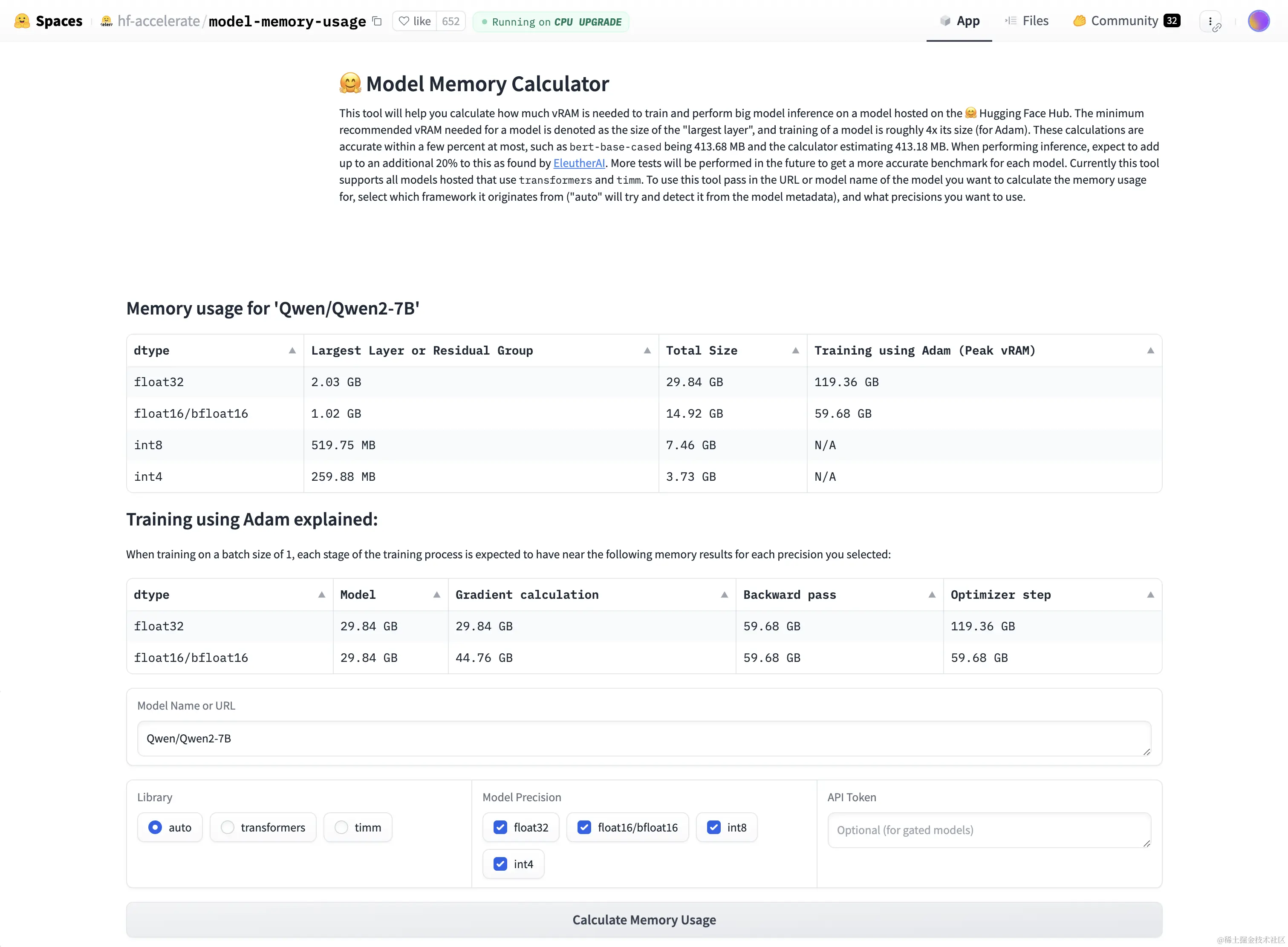Screen dimensions: 1288x947
Task: Sort by Optimizer step column arrow
Action: [x=1150, y=595]
